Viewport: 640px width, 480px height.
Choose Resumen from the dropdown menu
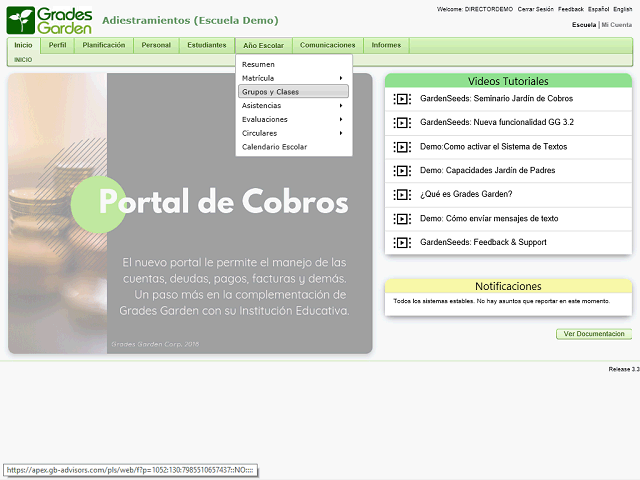(x=293, y=64)
